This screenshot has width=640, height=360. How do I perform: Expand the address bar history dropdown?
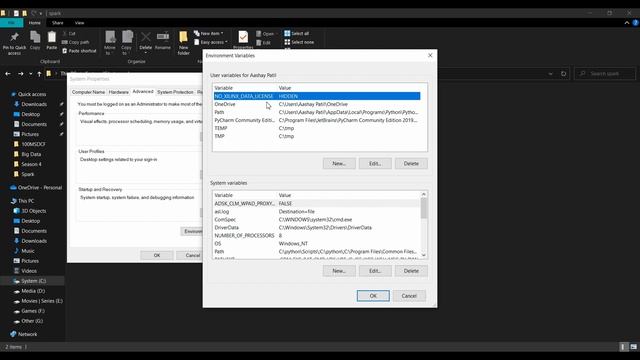click(x=550, y=74)
